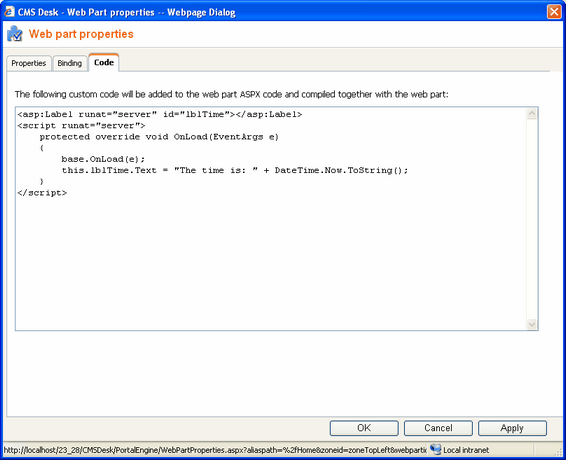
Task: Place cursor on the base.OnLoad(e) line
Action: [x=103, y=159]
